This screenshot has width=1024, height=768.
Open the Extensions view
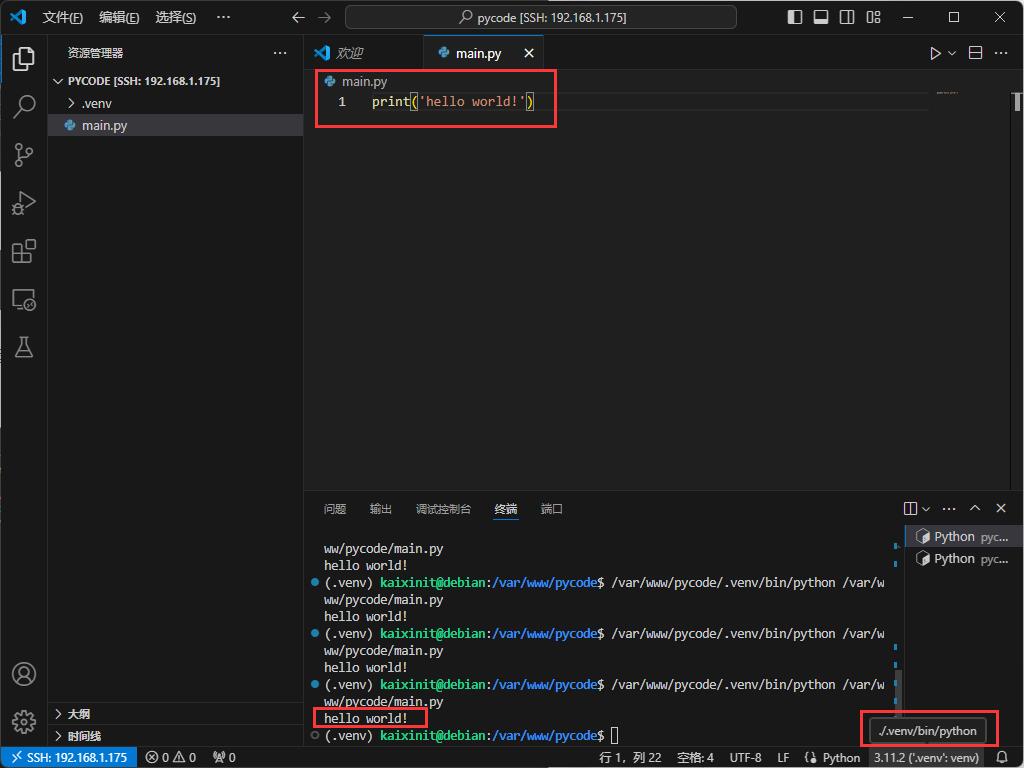(24, 251)
